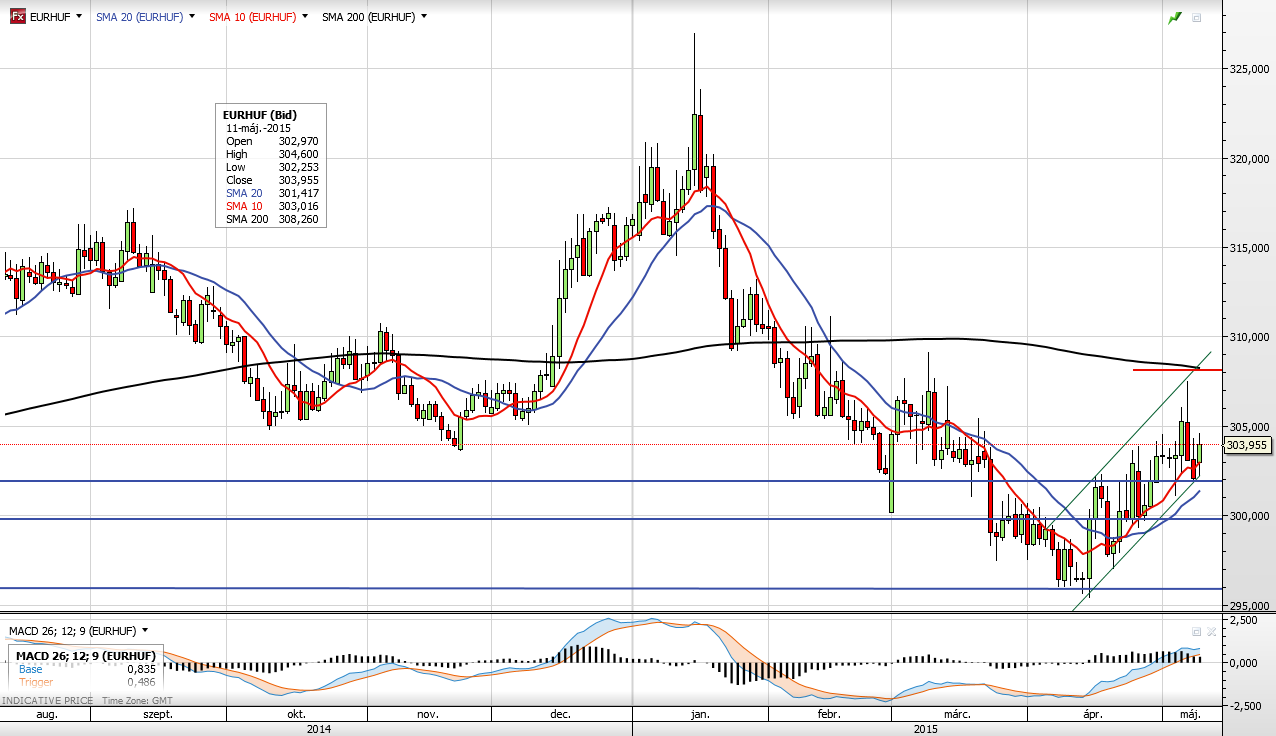Click the 325,000 price axis label
This screenshot has height=736, width=1276.
coord(1251,69)
